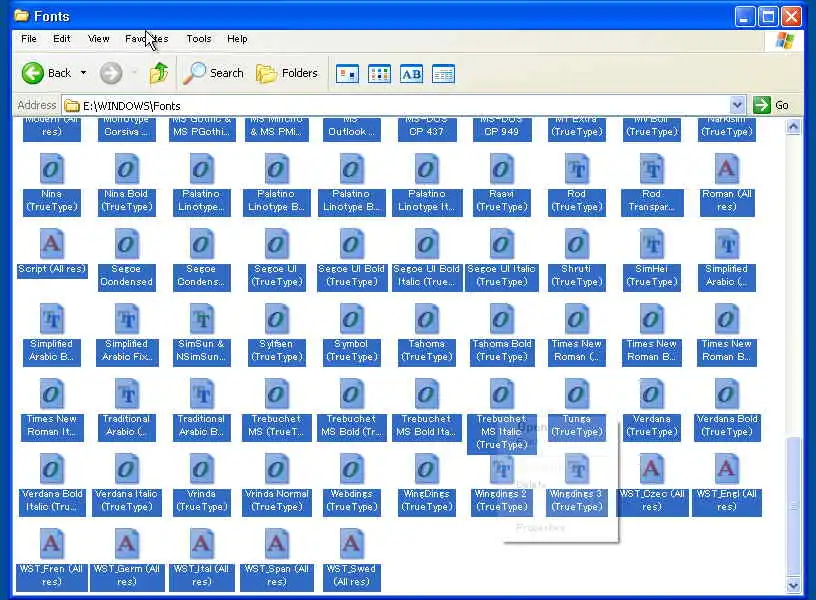816x600 pixels.
Task: Select the Tahoma Bold font icon
Action: point(501,320)
